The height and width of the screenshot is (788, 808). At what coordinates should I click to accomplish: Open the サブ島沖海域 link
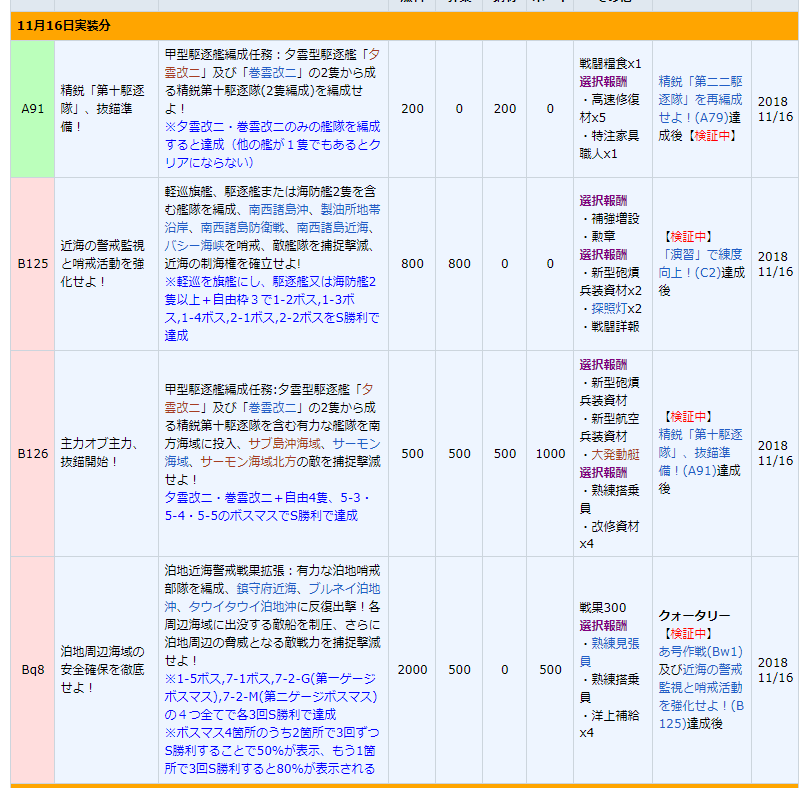[284, 444]
